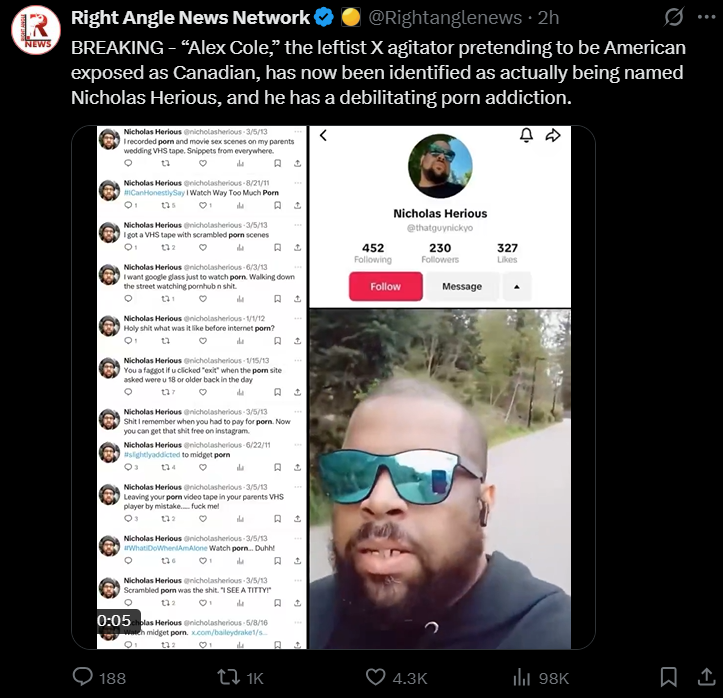Click the blue verified badge
723x698 pixels.
pyautogui.click(x=324, y=18)
